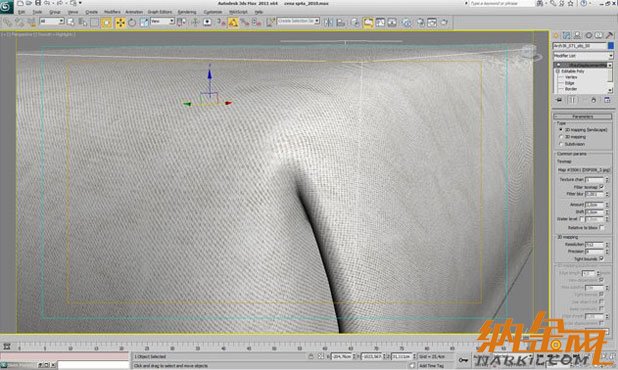618x370 pixels.
Task: Open the MAXScript menu
Action: (x=238, y=12)
